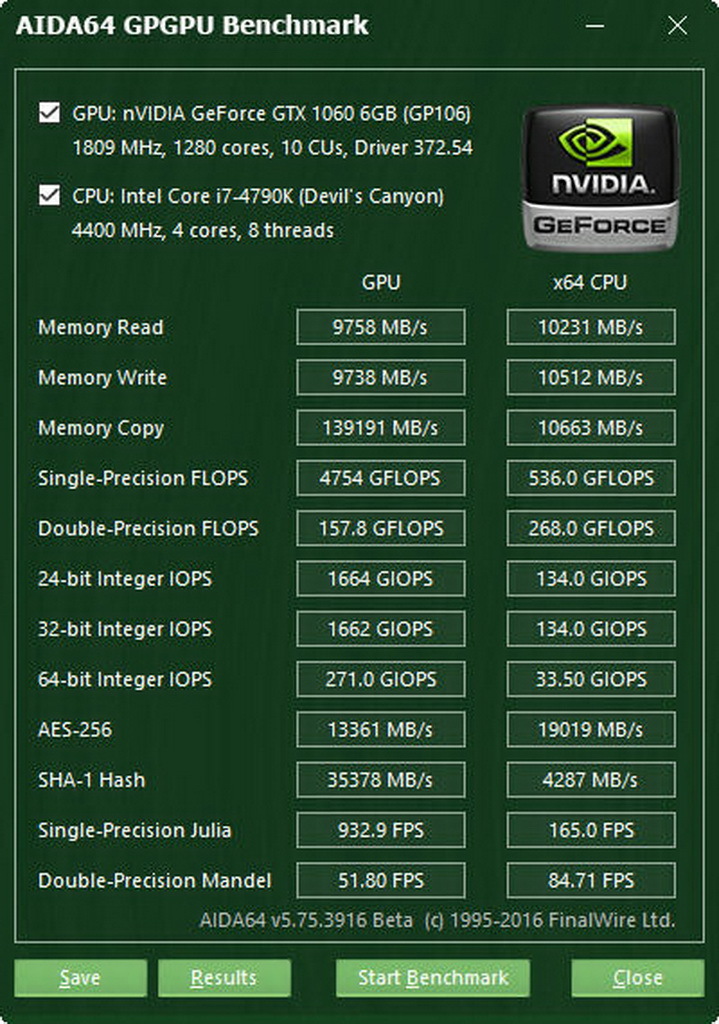Open the Results button
Image resolution: width=719 pixels, height=1024 pixels.
click(224, 977)
